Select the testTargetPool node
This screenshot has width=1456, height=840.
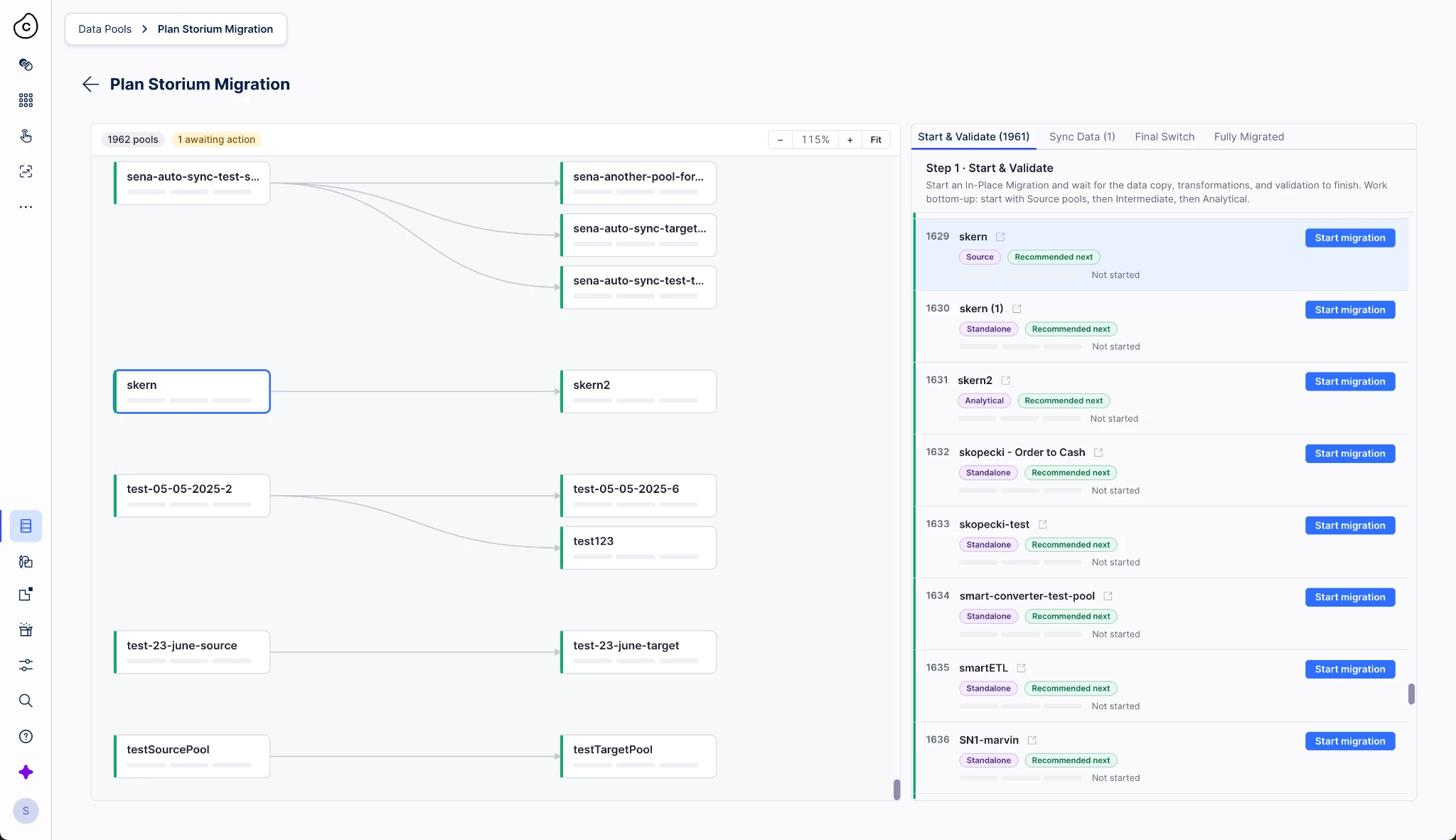(638, 756)
